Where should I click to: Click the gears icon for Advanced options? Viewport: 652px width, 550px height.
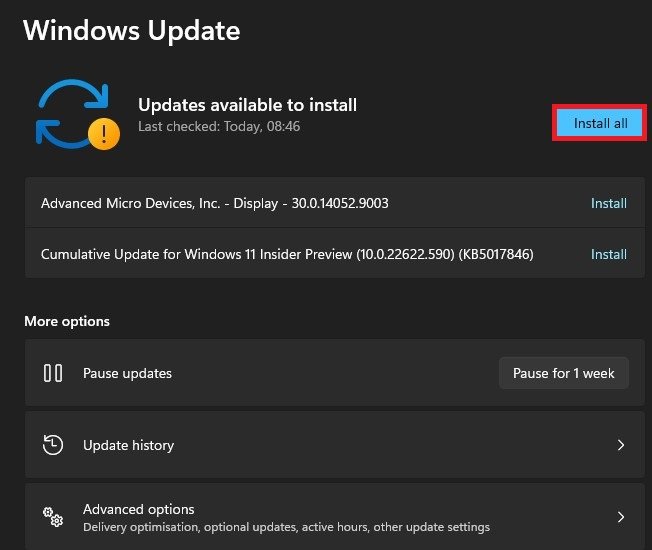(53, 517)
